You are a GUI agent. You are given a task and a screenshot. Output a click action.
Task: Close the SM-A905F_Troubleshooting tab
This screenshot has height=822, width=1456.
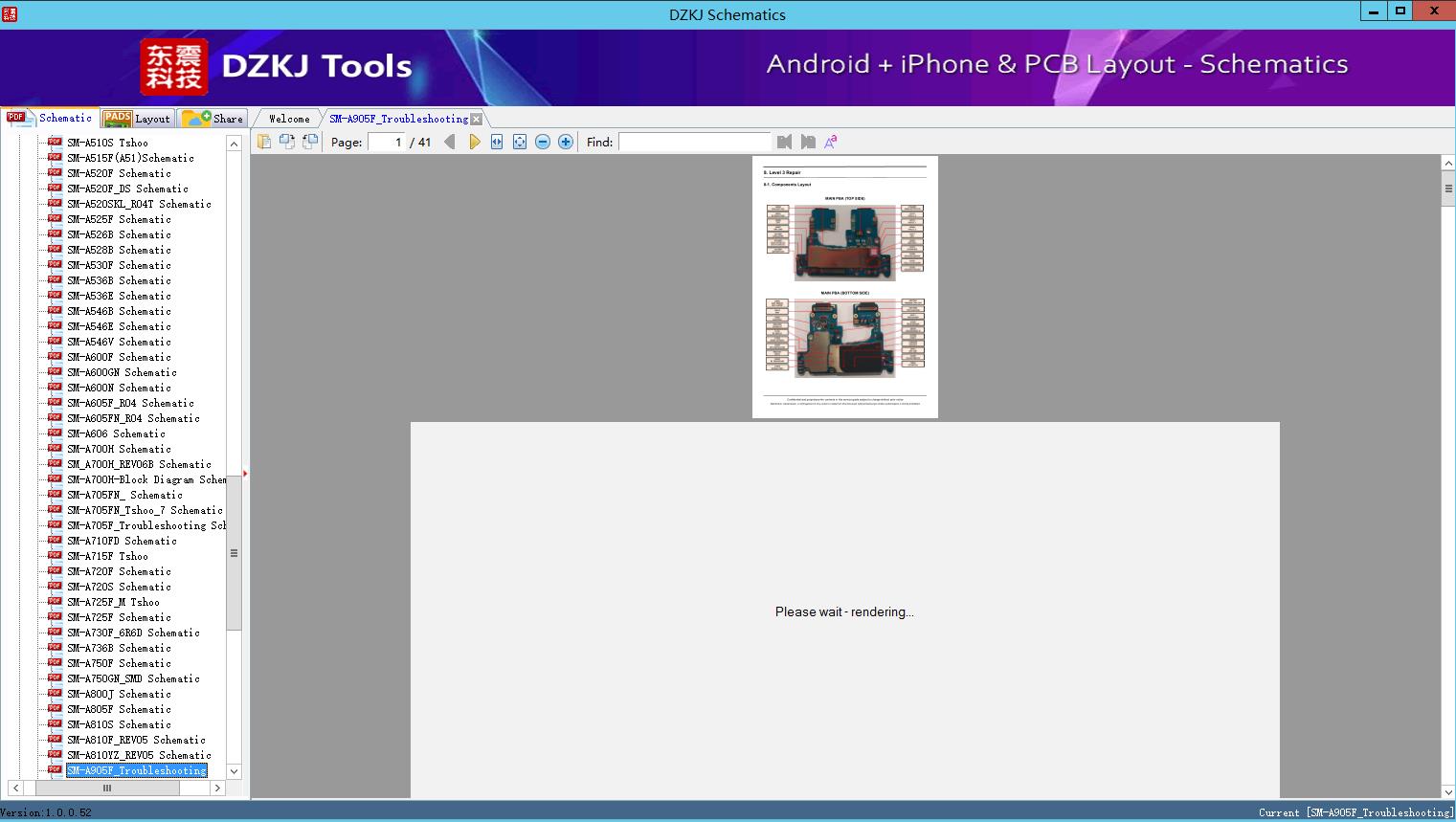pyautogui.click(x=477, y=120)
